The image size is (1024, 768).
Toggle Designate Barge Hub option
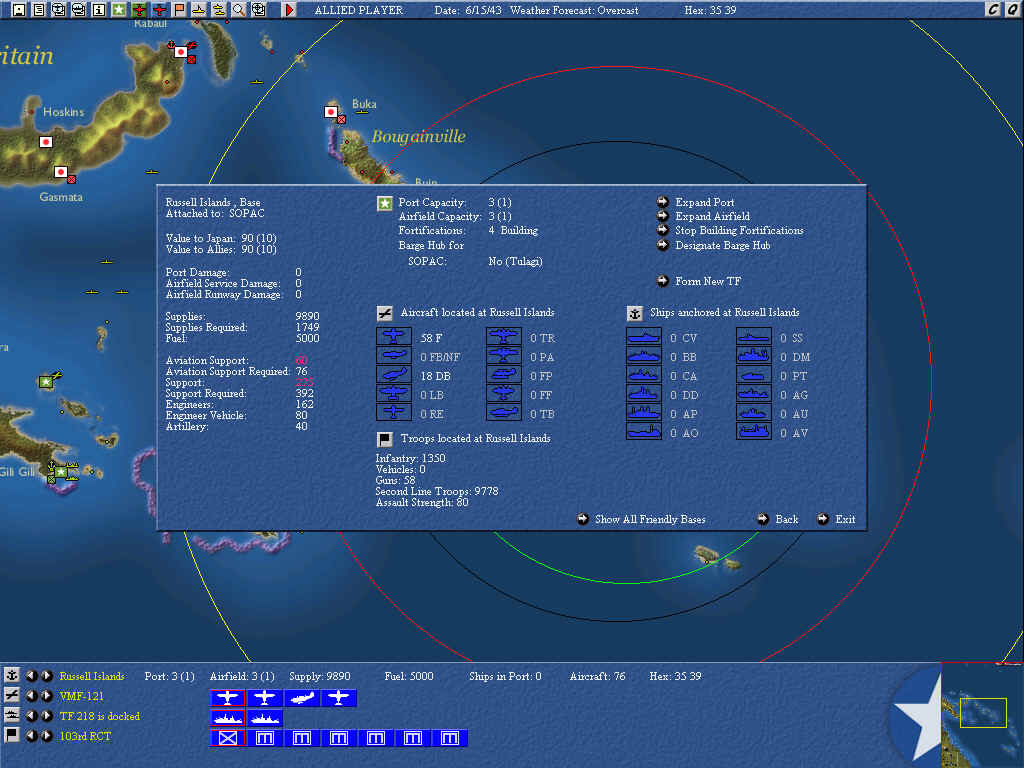coord(663,246)
